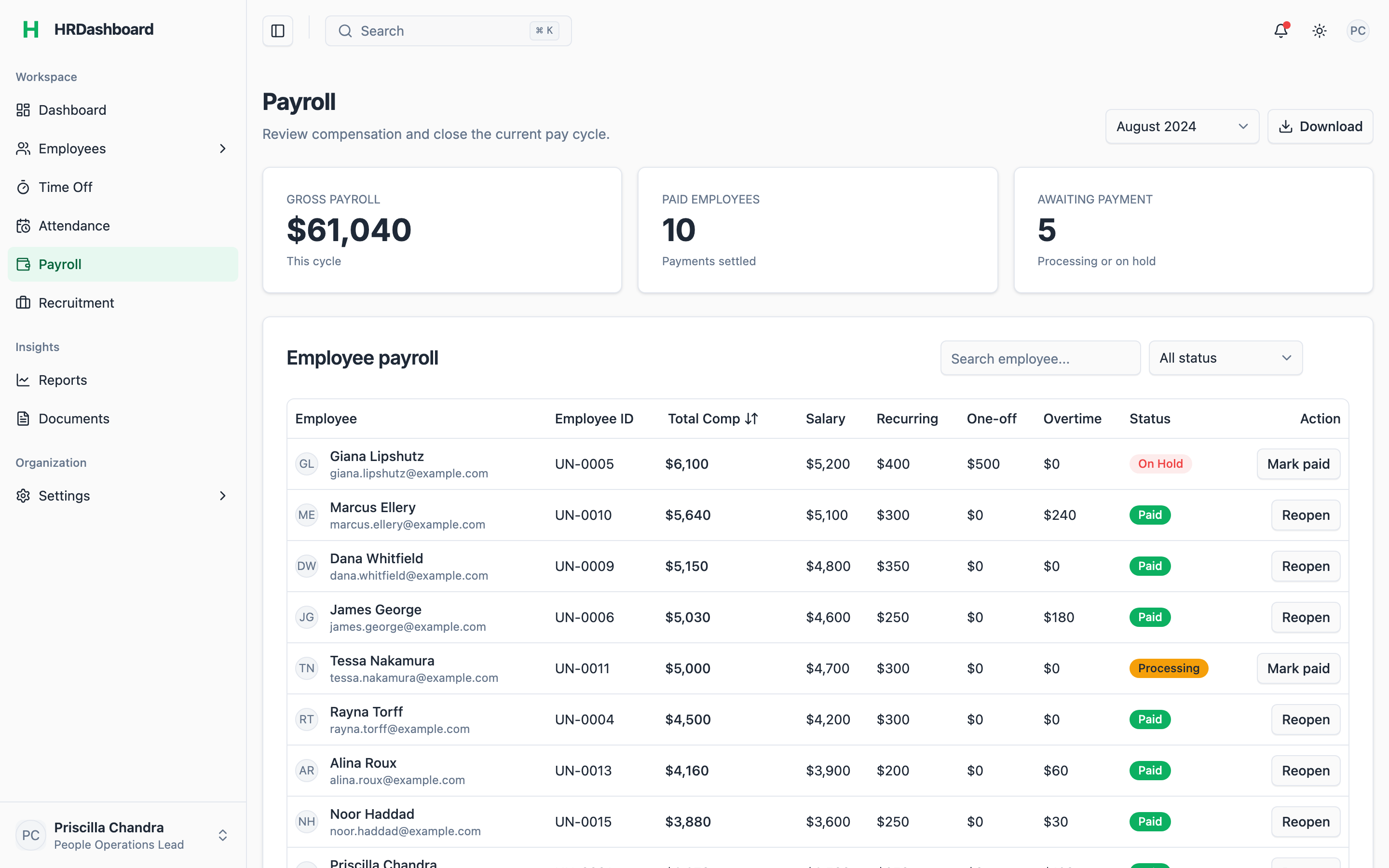Open Time Off page
1389x868 pixels.
(x=123, y=187)
